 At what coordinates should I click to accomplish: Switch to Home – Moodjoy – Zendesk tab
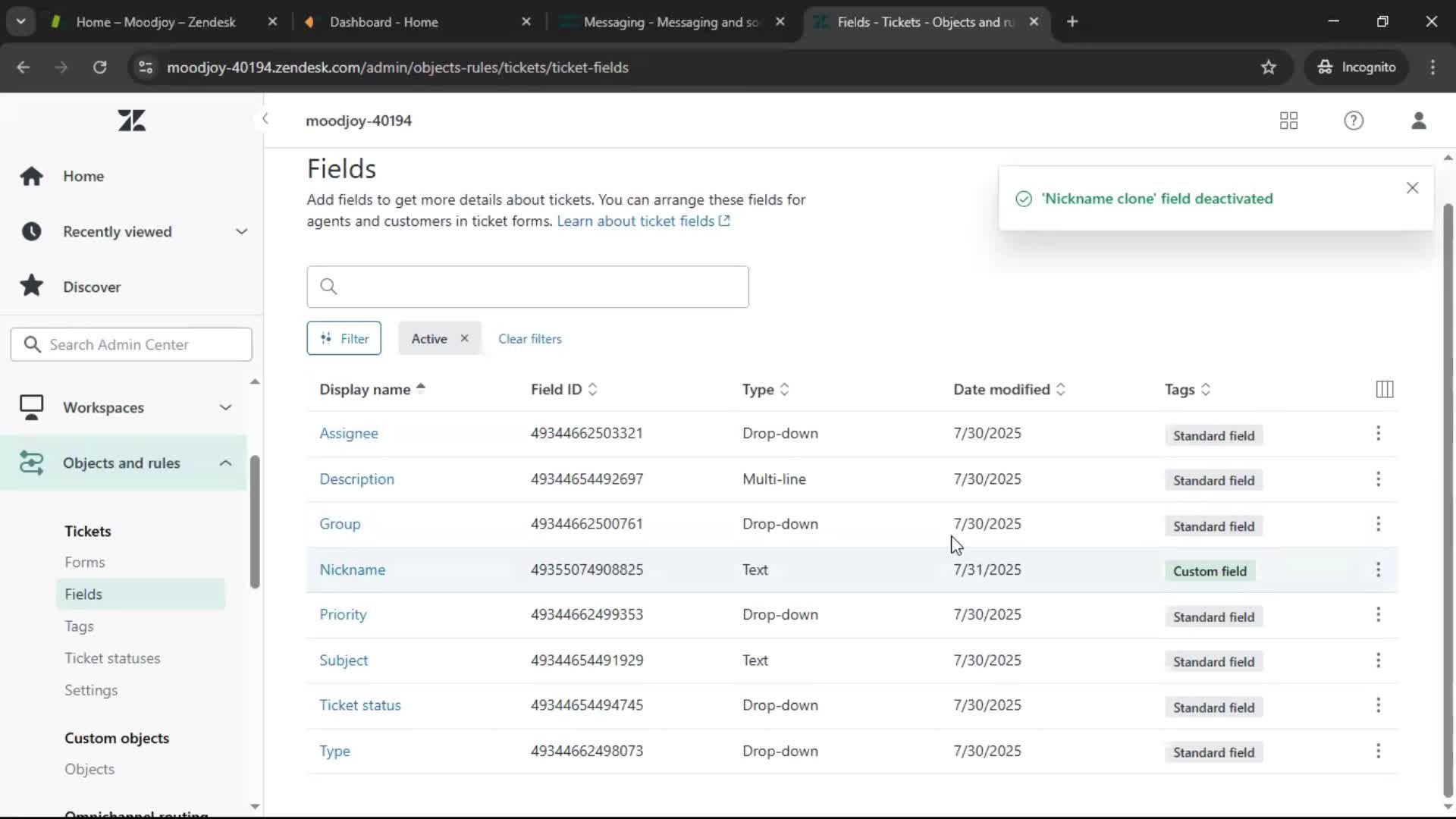click(x=155, y=22)
